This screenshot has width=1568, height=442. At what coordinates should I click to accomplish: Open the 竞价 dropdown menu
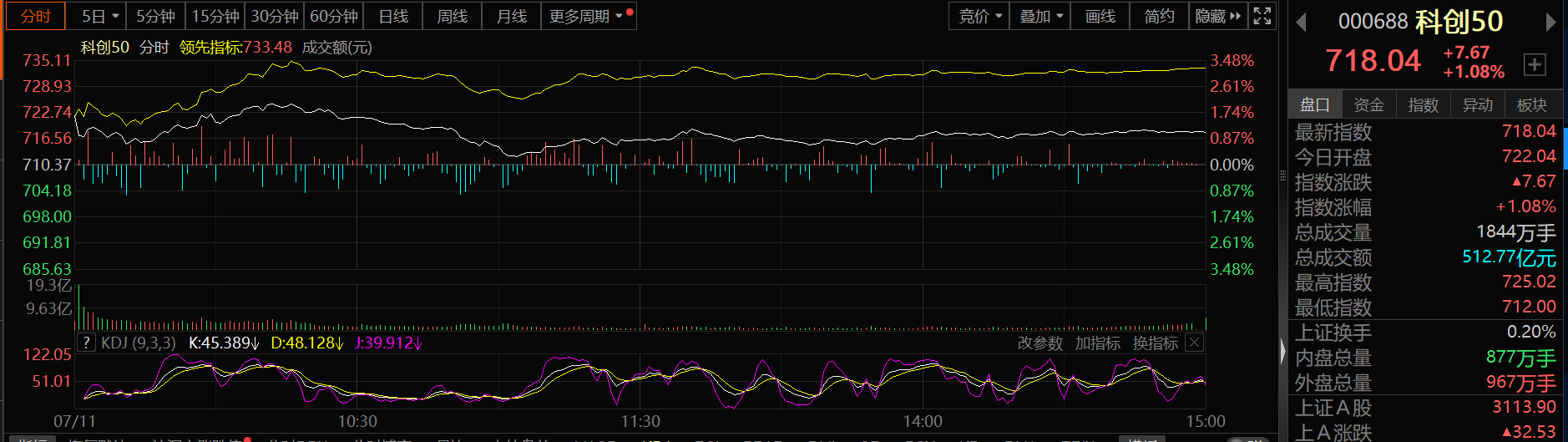click(x=979, y=16)
